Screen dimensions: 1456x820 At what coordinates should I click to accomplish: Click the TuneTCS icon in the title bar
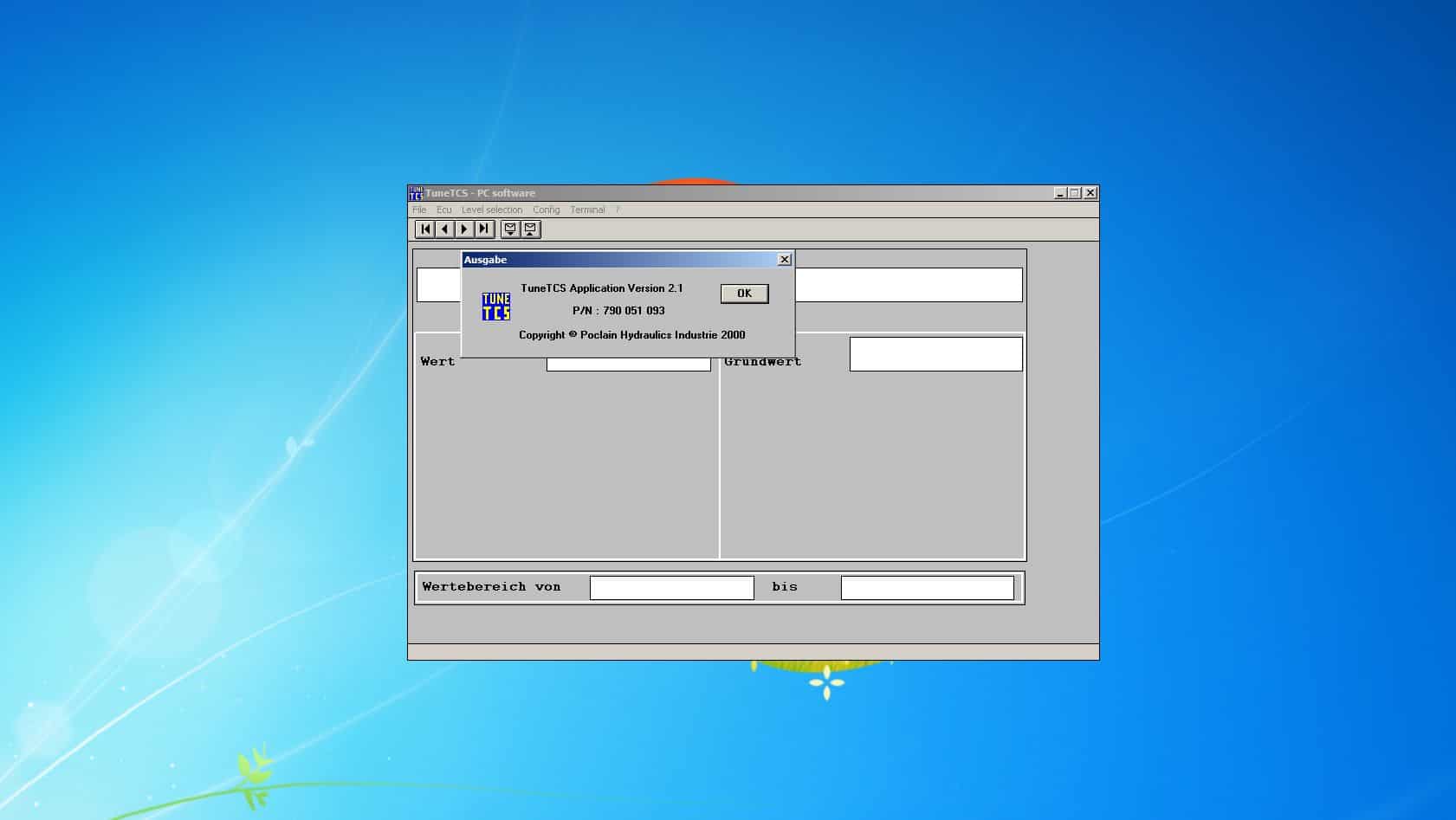click(416, 193)
